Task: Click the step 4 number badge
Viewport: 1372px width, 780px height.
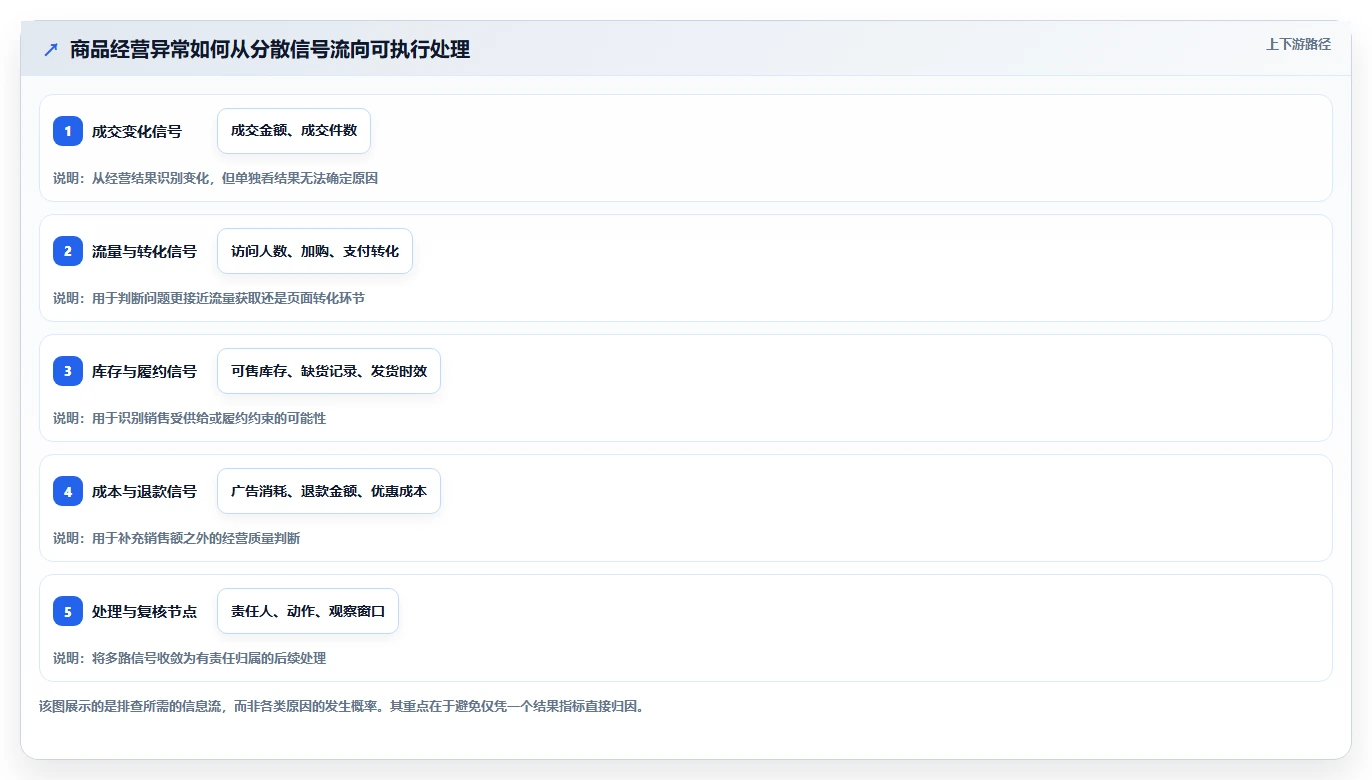Action: [x=68, y=491]
